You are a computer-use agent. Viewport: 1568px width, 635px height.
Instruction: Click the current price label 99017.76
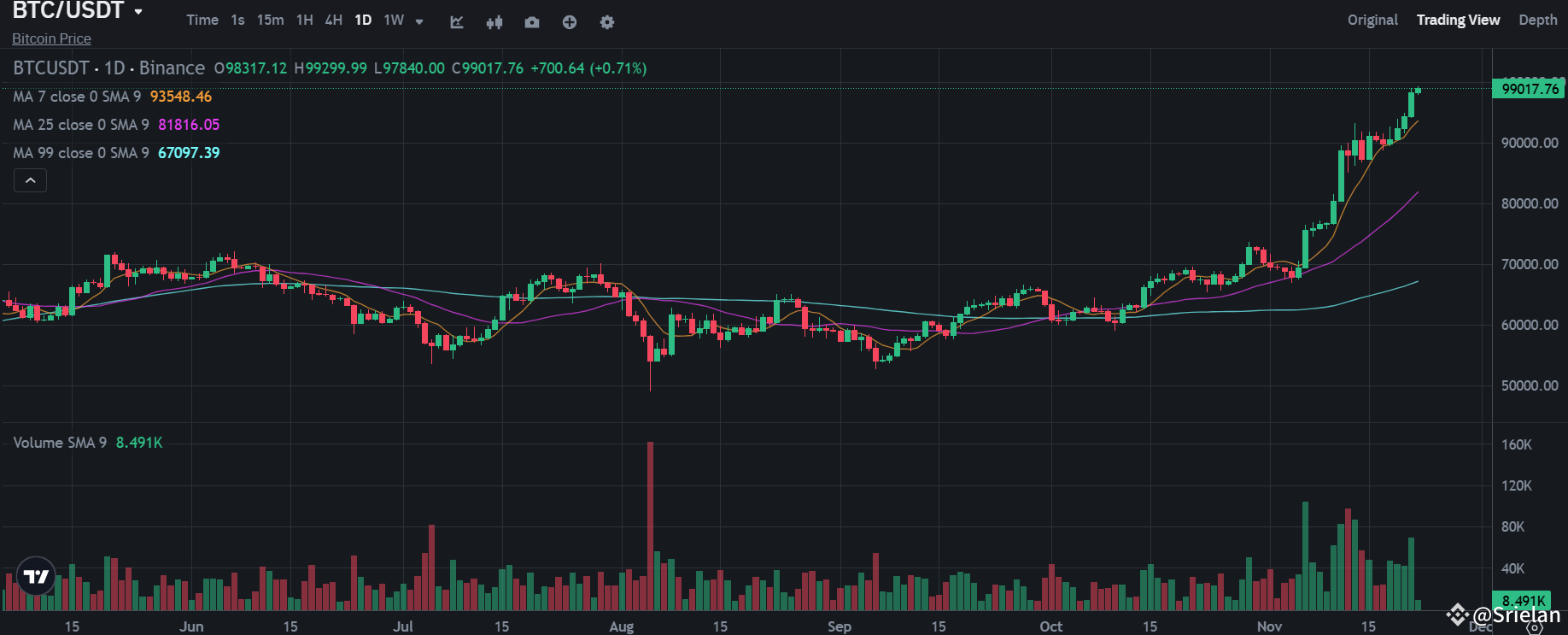(1529, 88)
